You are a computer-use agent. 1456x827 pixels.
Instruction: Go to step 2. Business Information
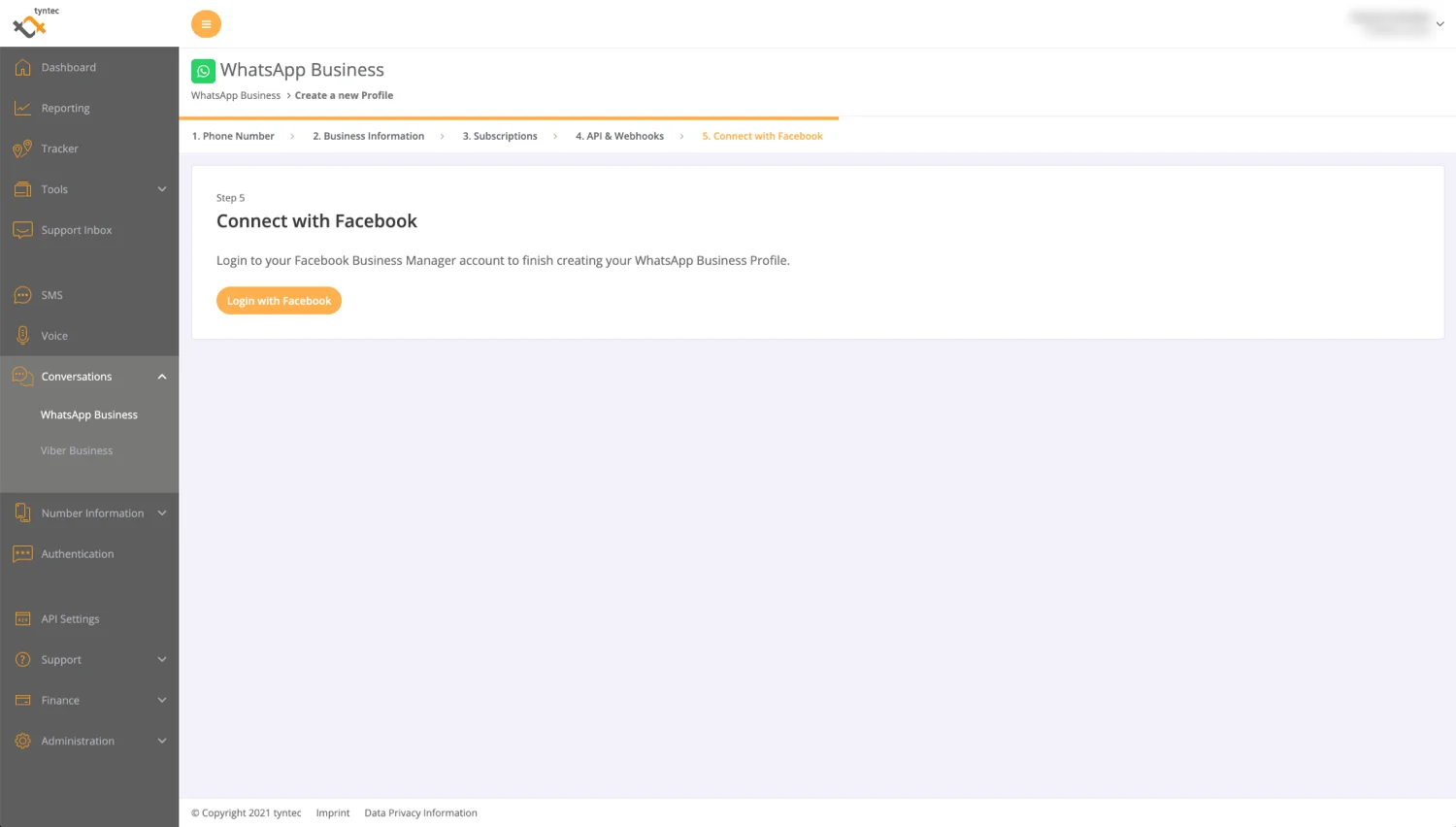coord(368,136)
